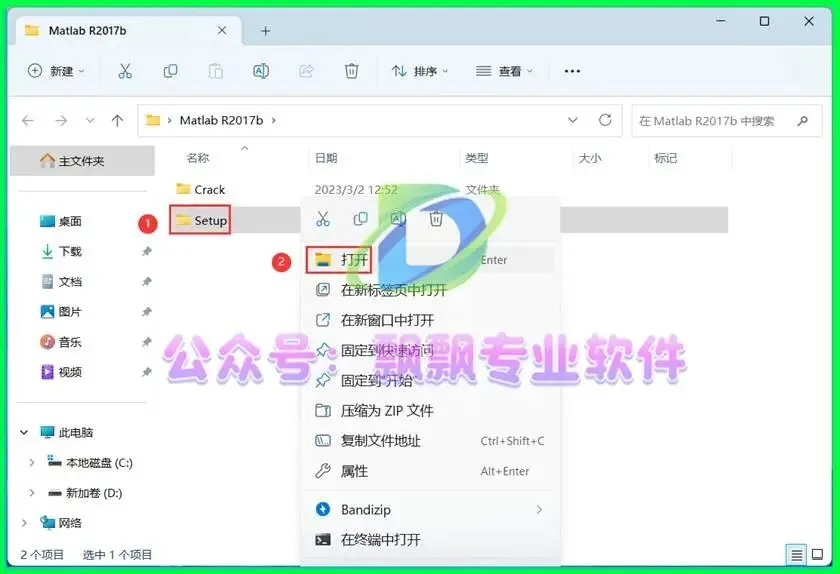Choose 属性 in the context menu
The height and width of the screenshot is (574, 840).
coord(430,471)
